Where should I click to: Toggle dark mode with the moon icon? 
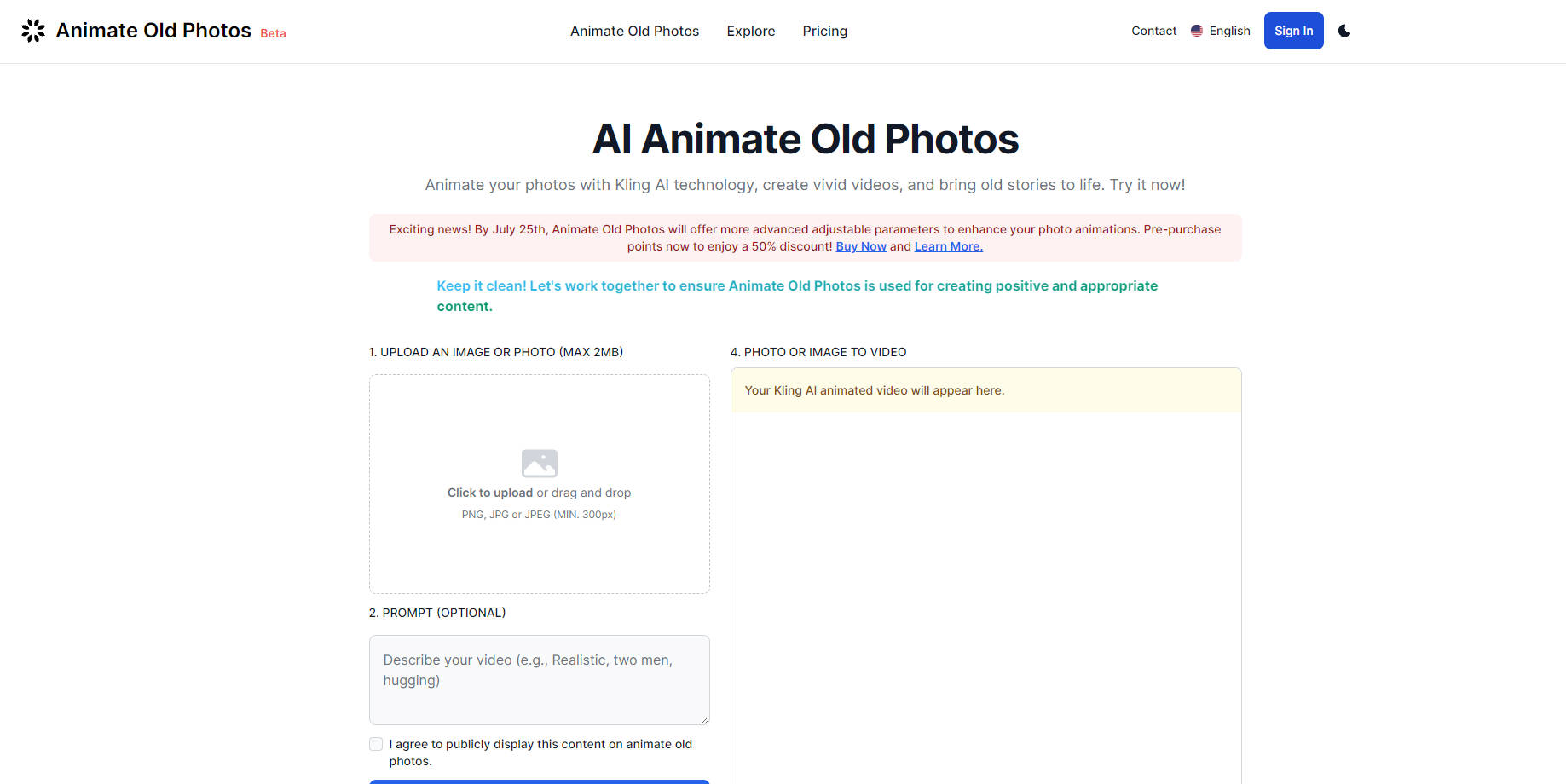[x=1344, y=31]
